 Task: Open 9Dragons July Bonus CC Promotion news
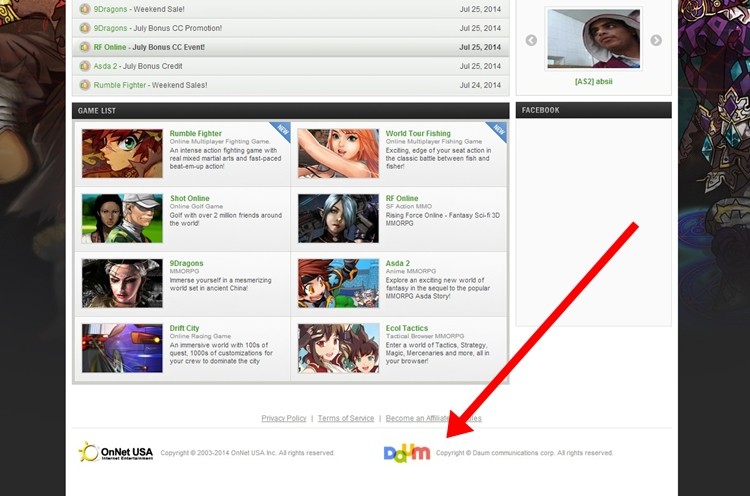[x=157, y=28]
